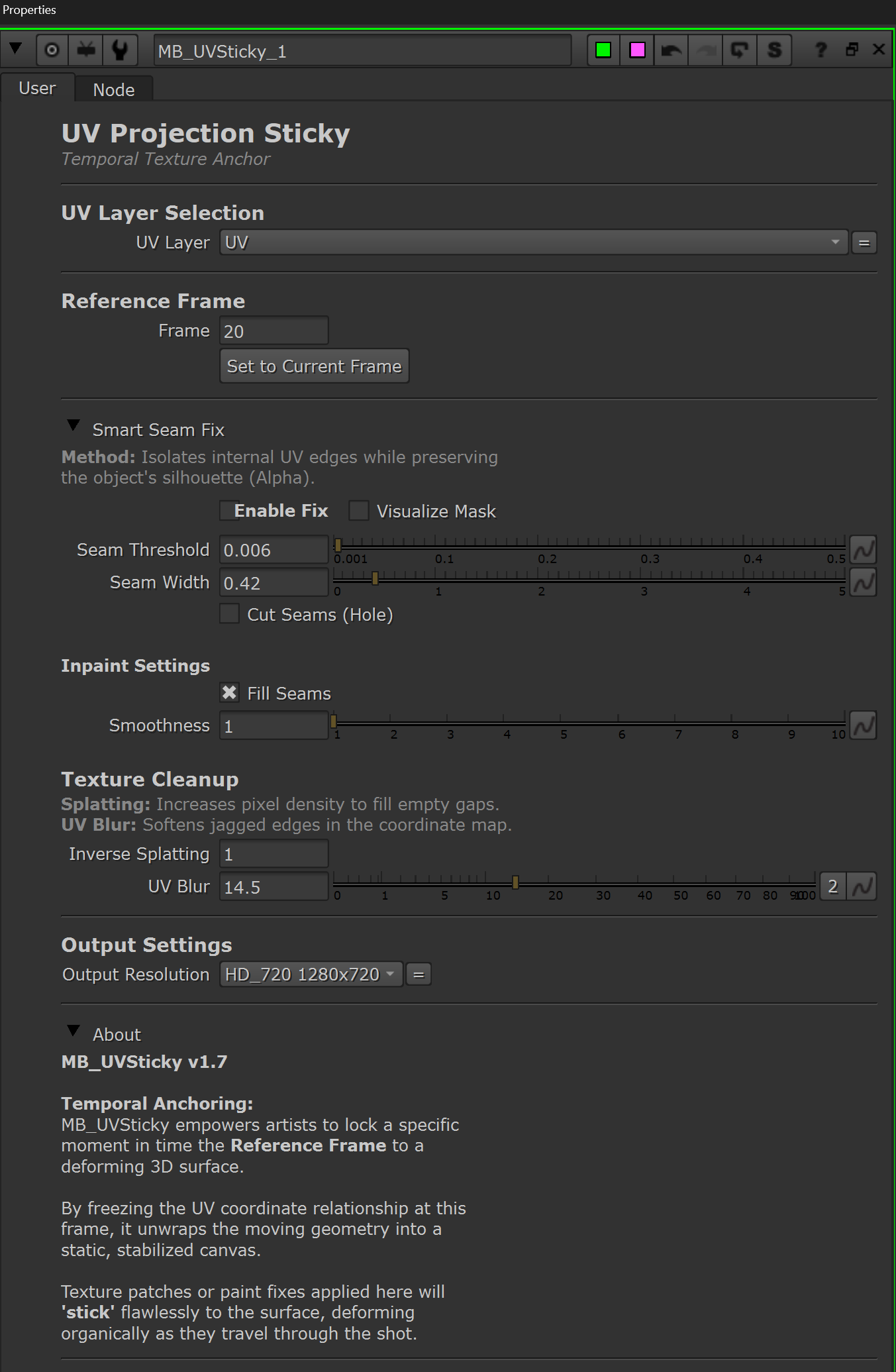Toggle the Visualize Mask checkbox
The image size is (896, 1372).
[359, 511]
